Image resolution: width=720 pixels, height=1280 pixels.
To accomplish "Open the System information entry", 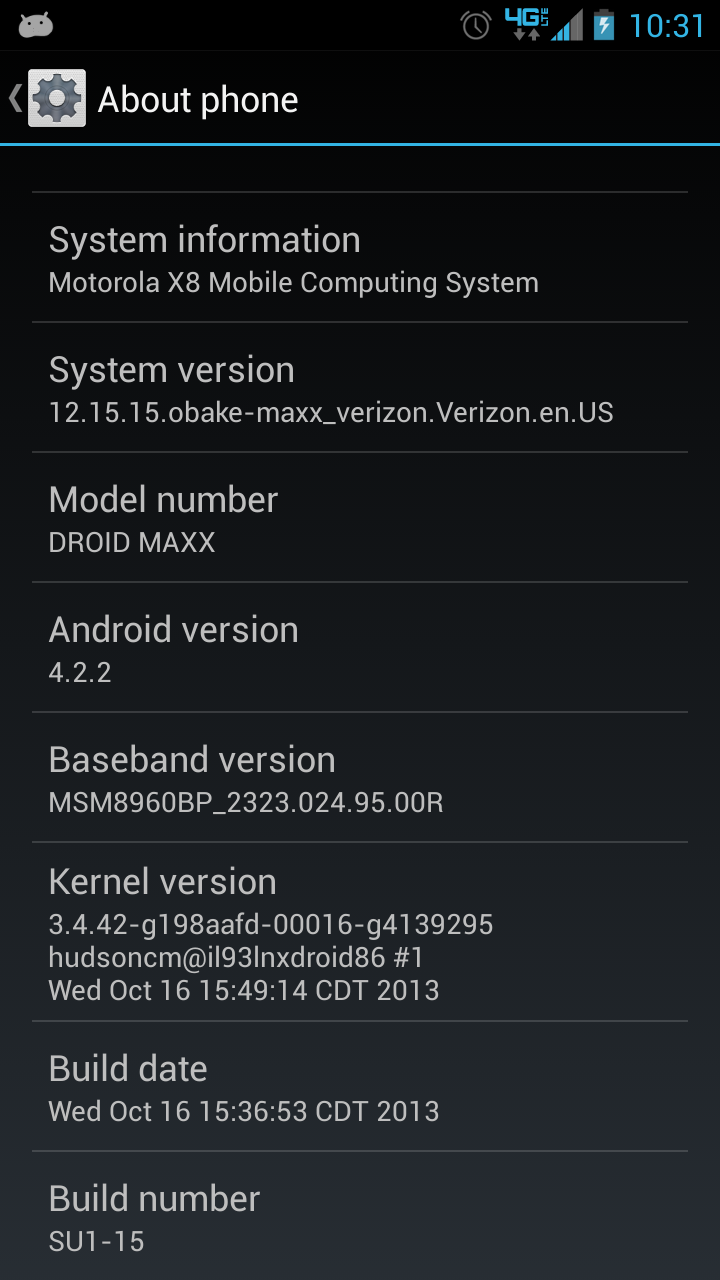I will 360,257.
